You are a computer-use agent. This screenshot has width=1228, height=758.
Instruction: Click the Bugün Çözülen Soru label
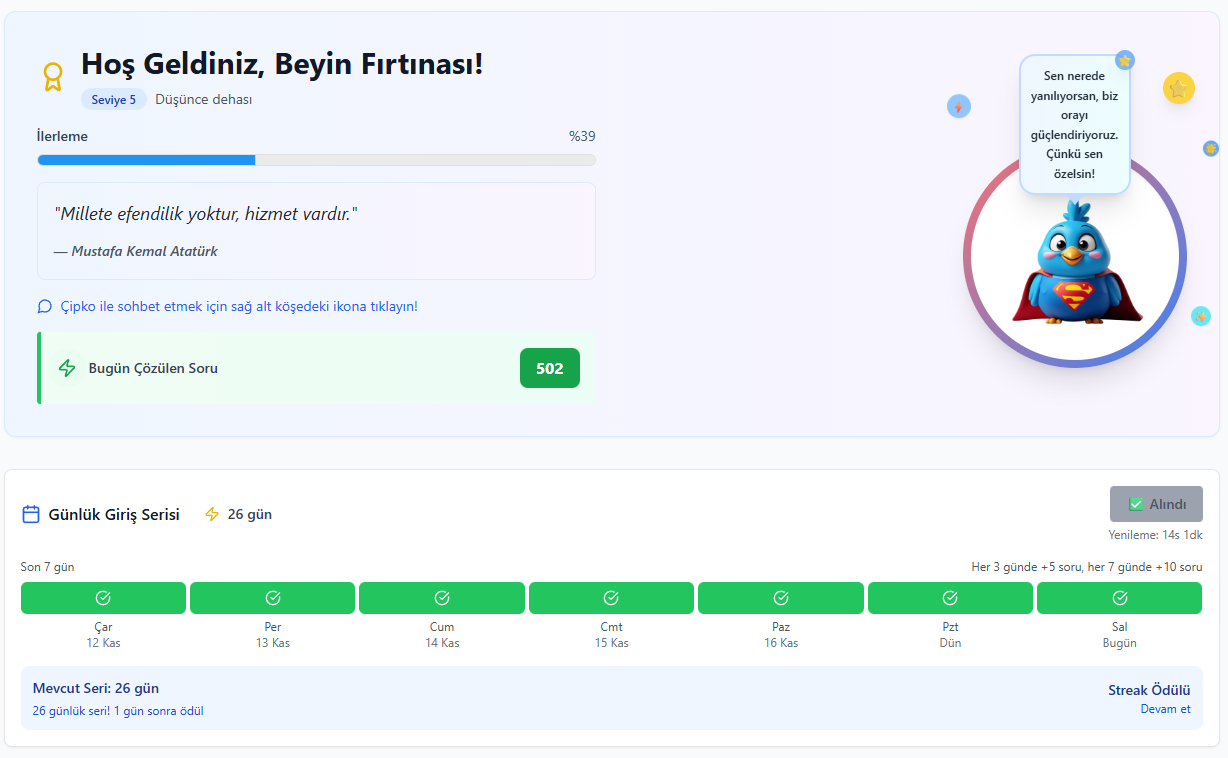tap(153, 368)
